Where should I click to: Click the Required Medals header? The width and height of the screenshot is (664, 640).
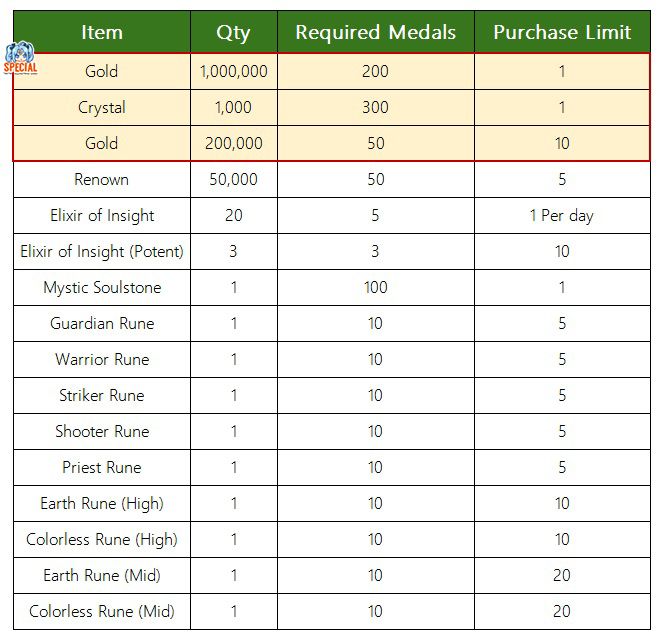[376, 32]
